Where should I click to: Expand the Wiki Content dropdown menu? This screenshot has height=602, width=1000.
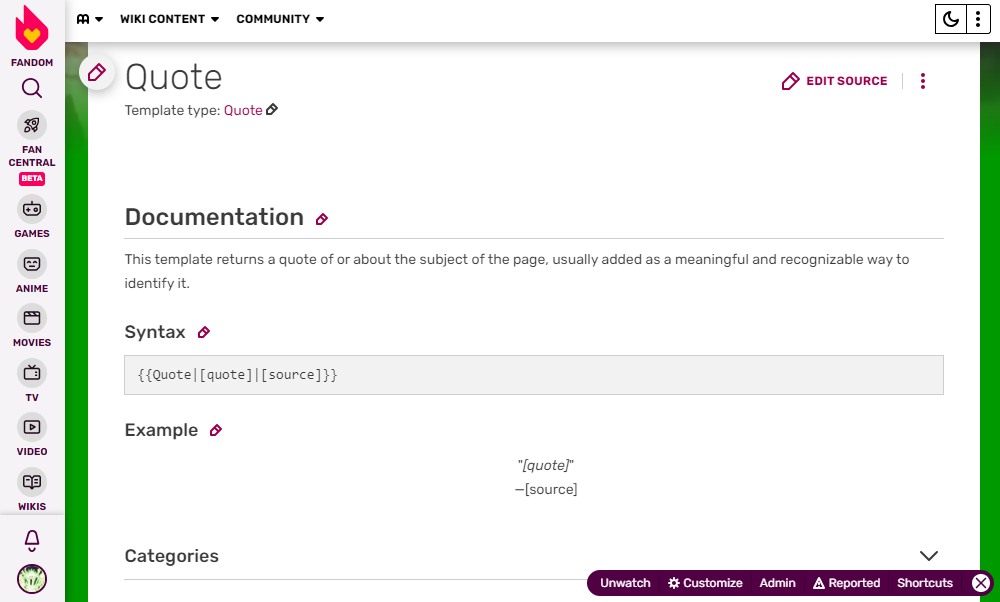tap(169, 19)
